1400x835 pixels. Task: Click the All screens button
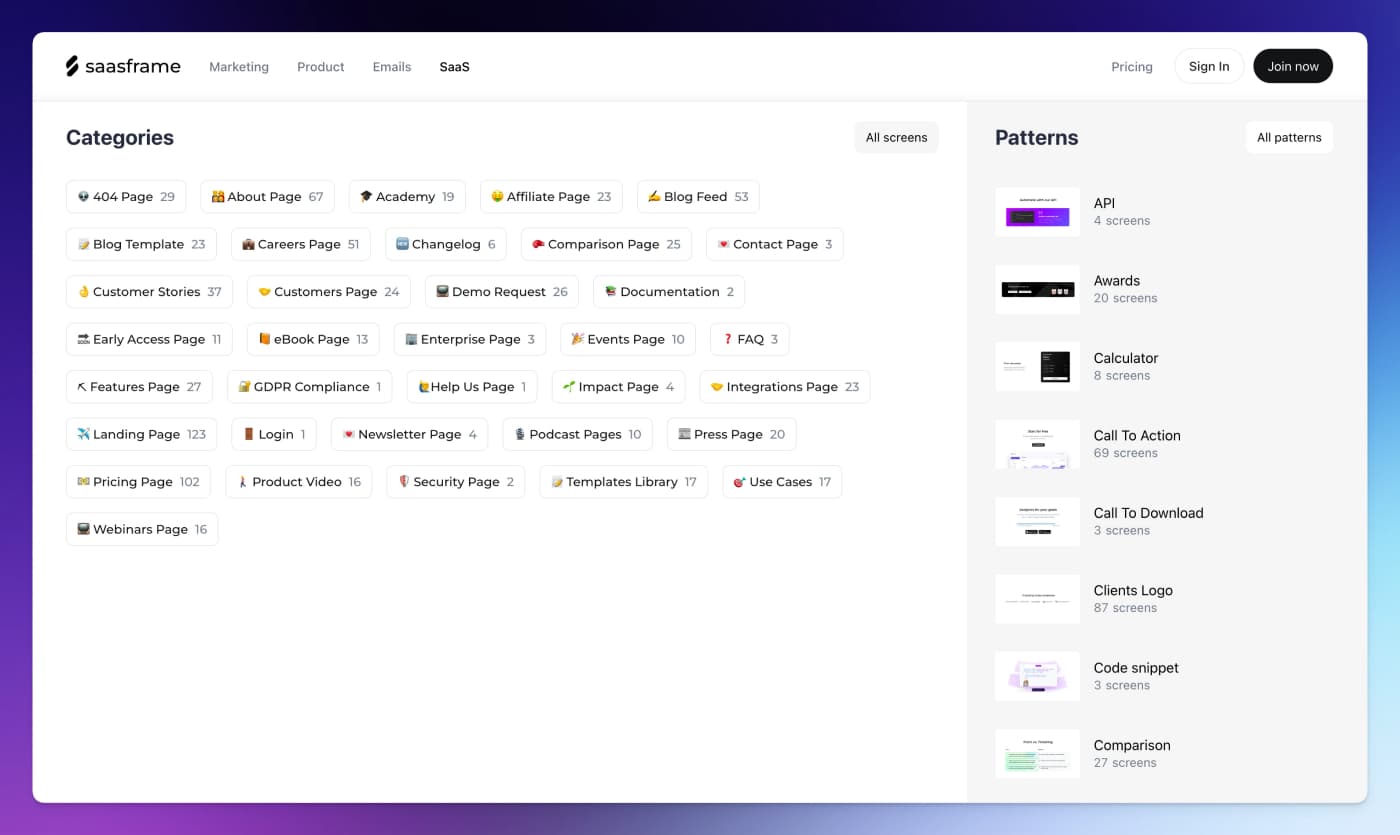coord(896,138)
